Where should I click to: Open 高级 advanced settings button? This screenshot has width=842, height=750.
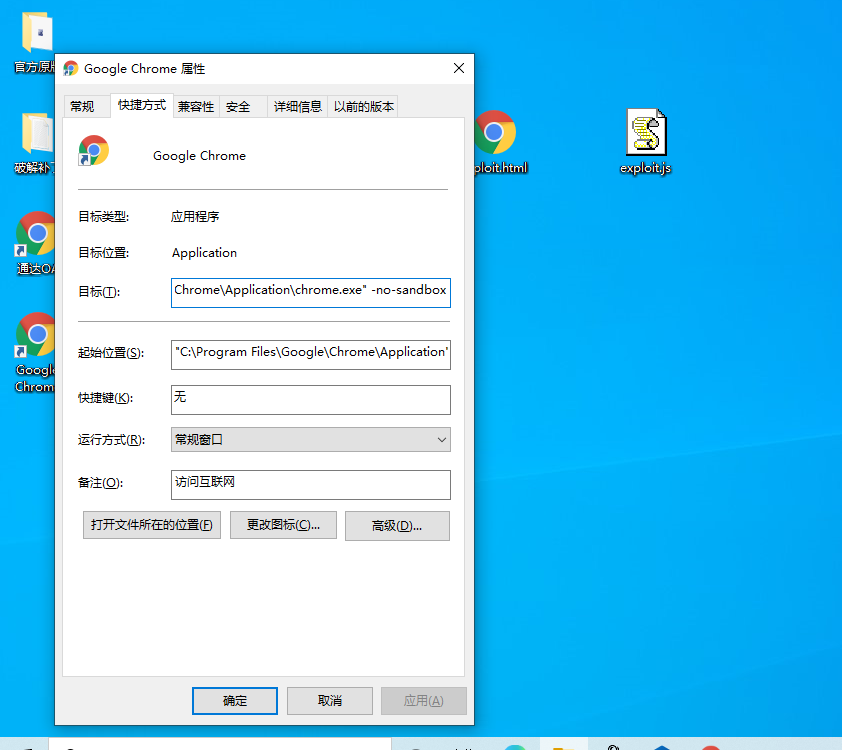pyautogui.click(x=397, y=526)
